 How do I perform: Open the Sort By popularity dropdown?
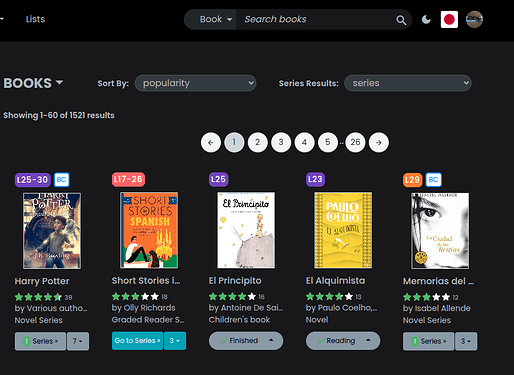pyautogui.click(x=195, y=83)
